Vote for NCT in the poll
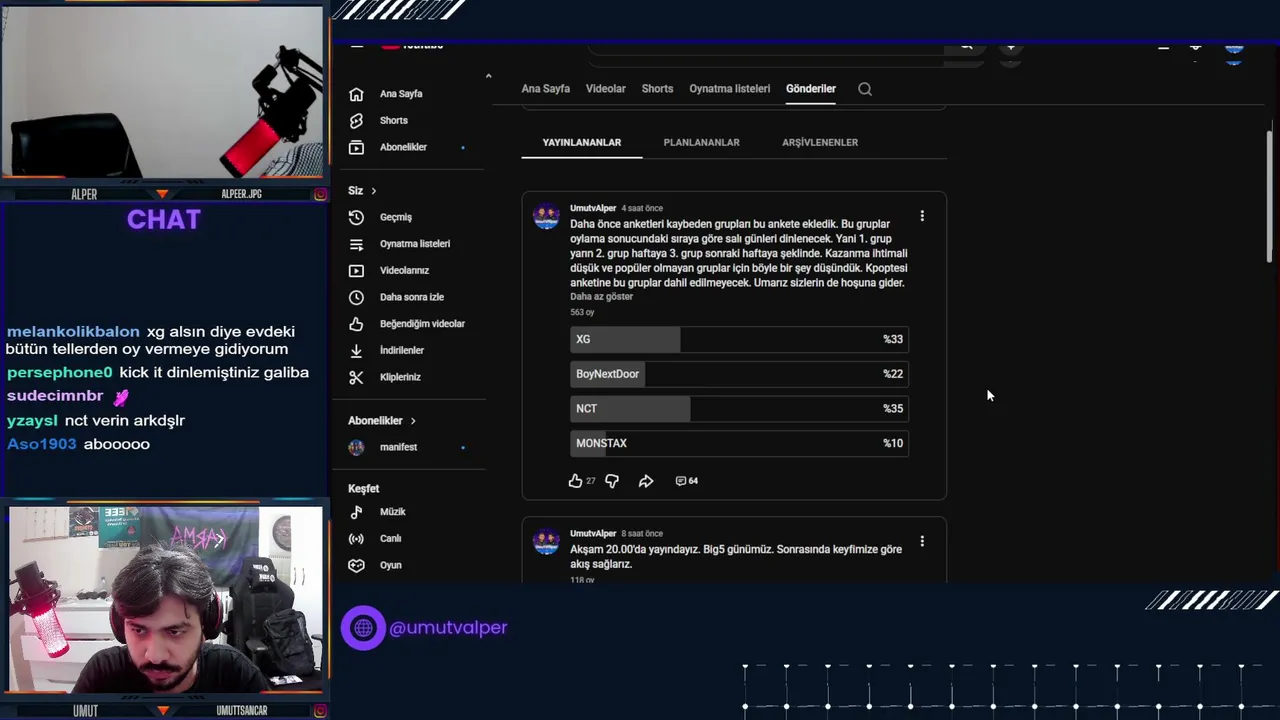Screen dimensions: 1280x720 tap(739, 408)
